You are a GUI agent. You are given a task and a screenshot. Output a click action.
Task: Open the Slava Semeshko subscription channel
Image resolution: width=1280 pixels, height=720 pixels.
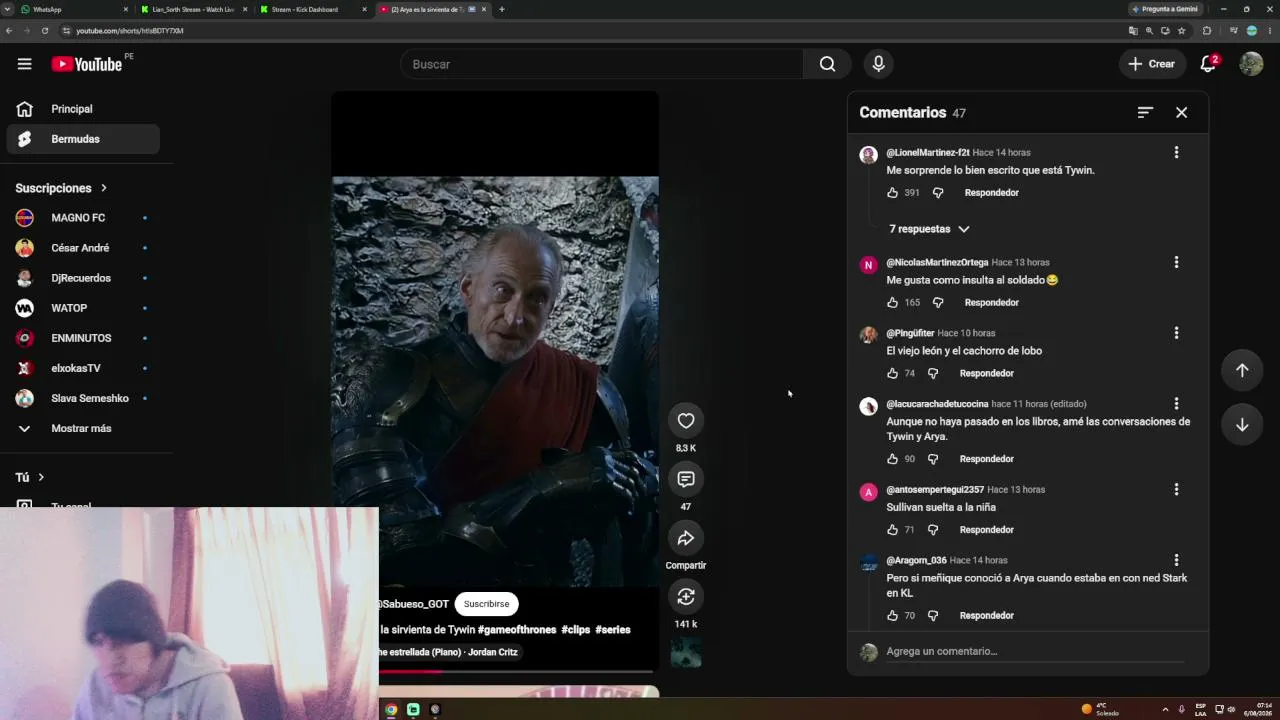[x=82, y=398]
